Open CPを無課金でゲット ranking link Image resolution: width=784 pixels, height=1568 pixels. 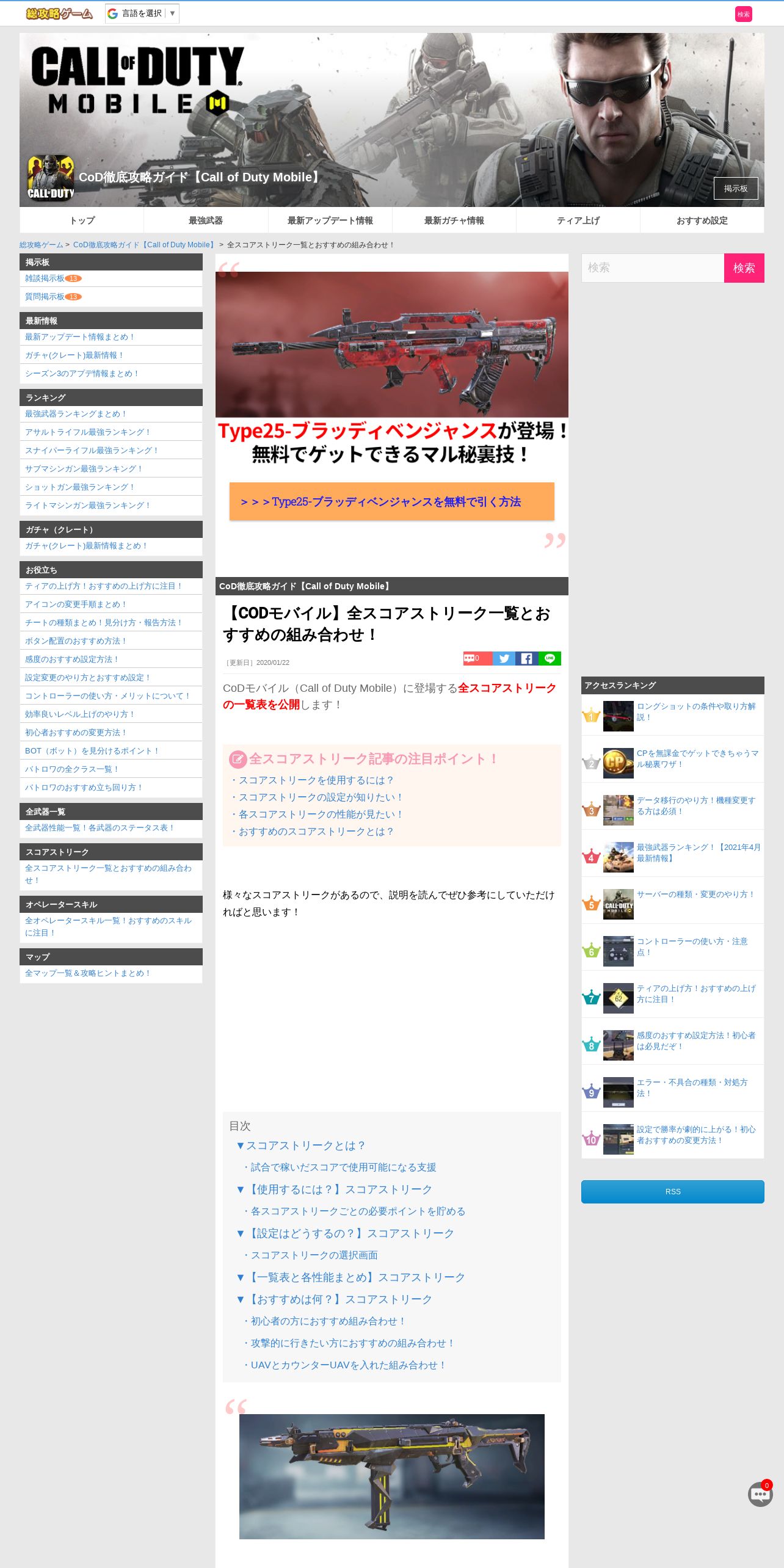(697, 758)
